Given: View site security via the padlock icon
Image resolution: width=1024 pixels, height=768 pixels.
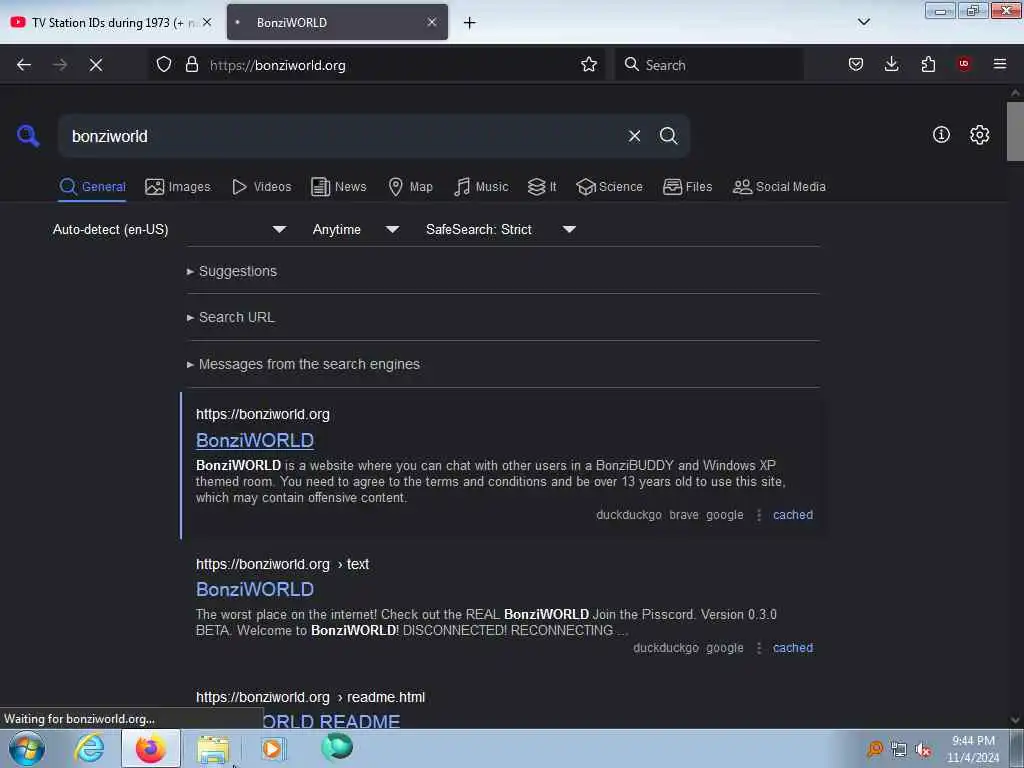Looking at the screenshot, I should tap(191, 65).
